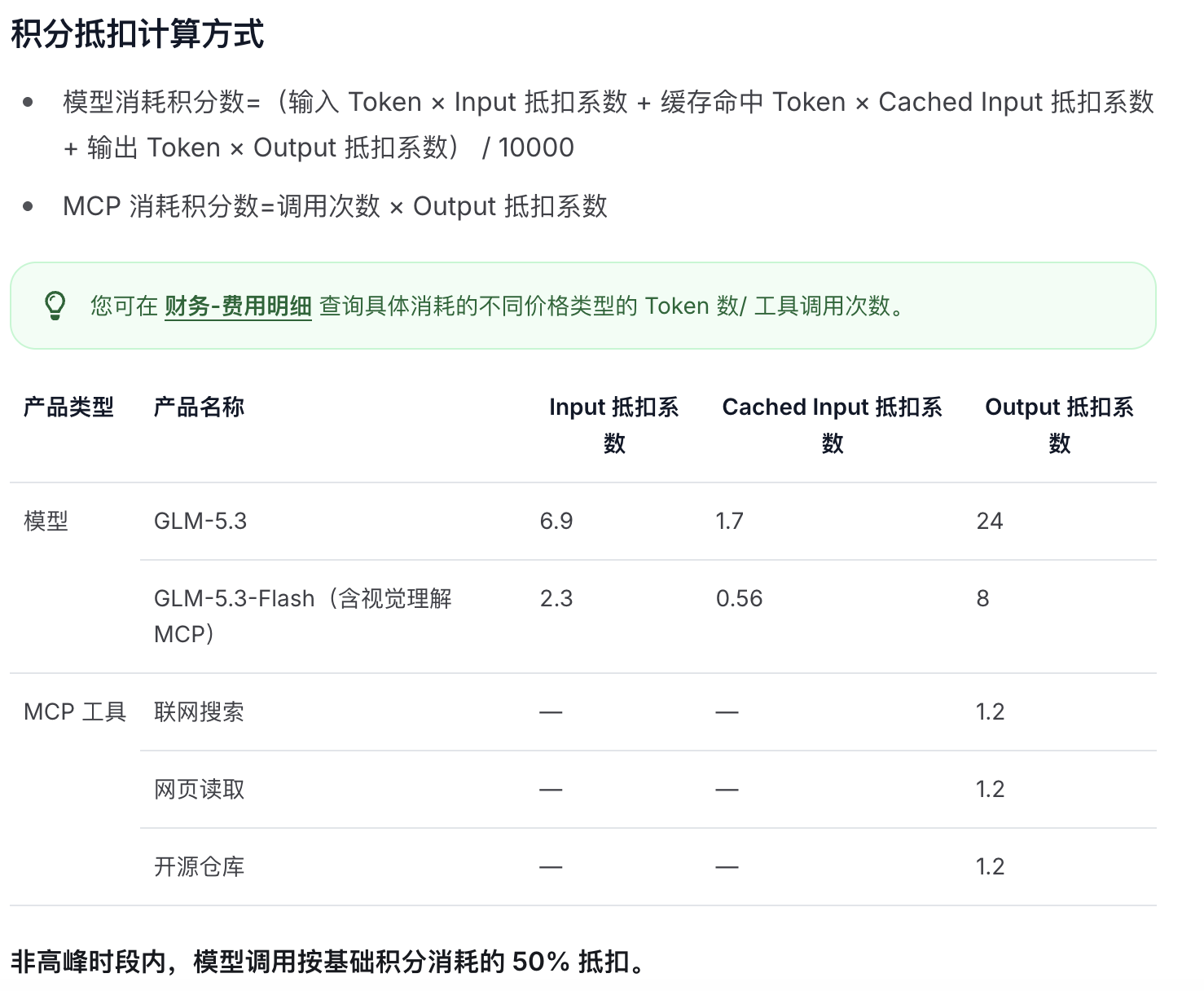Click the 产品名称 column header

(199, 407)
